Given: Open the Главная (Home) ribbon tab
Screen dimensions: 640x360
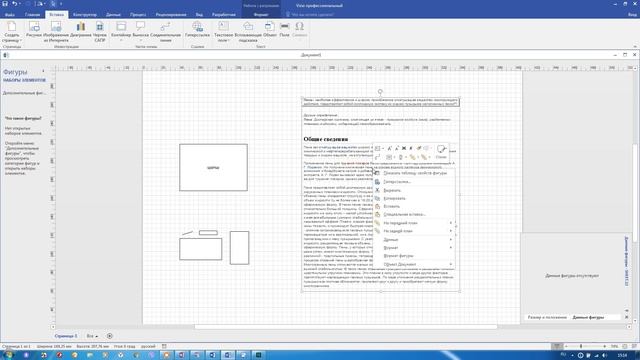Looking at the screenshot, I should (x=32, y=14).
